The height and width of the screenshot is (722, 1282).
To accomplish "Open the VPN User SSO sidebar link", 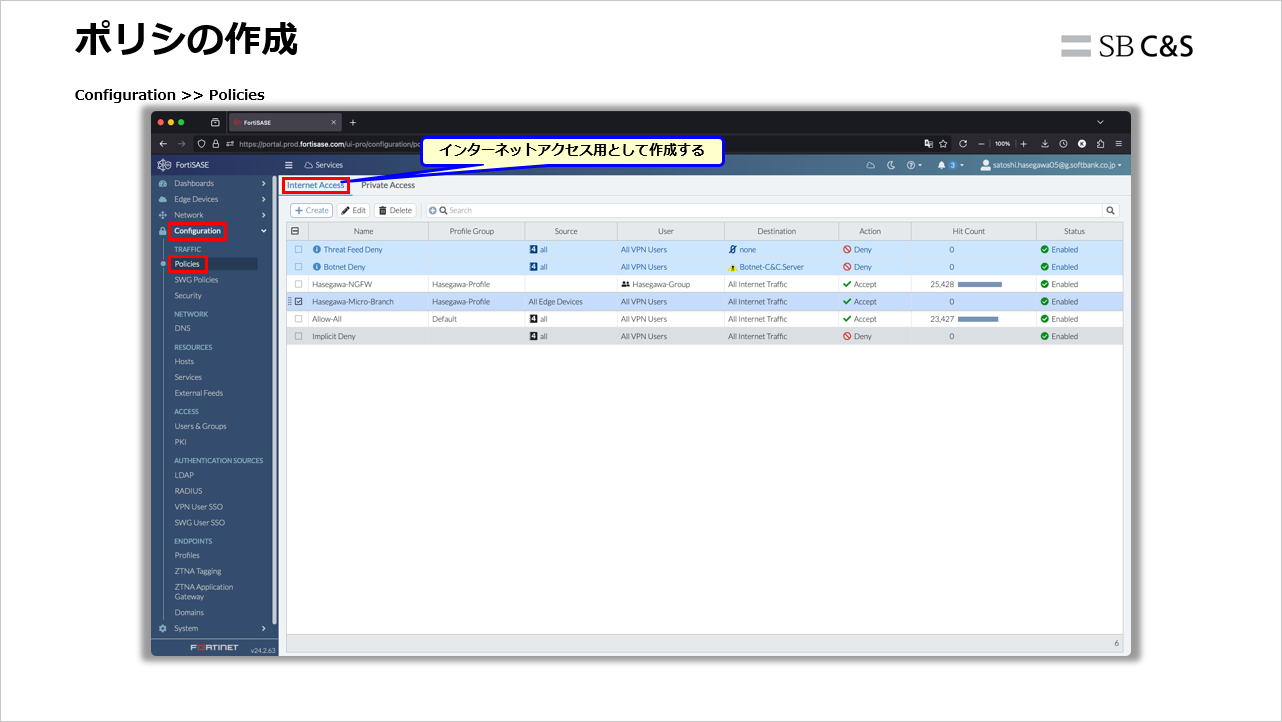I will (x=199, y=507).
